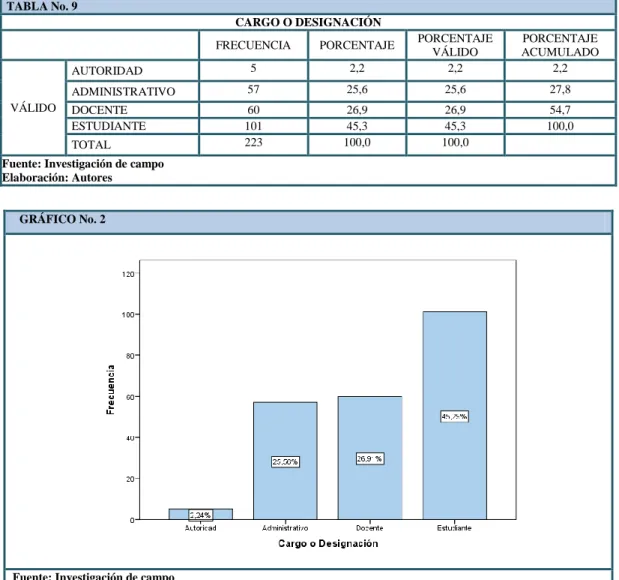Image resolution: width=619 pixels, height=580 pixels.
Task: Select ESTUDIANTE's 45,3 in the PORCENTAJE column
Action: coord(357,126)
